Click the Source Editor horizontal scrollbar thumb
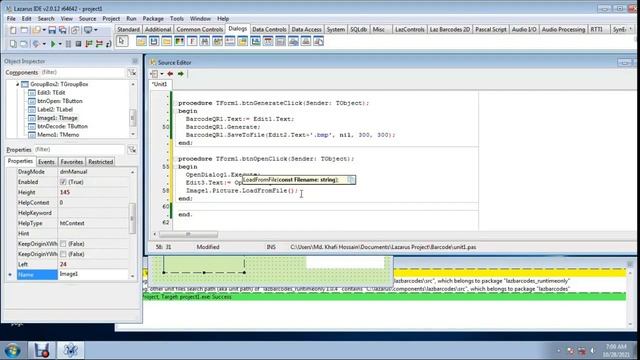 pos(188,234)
